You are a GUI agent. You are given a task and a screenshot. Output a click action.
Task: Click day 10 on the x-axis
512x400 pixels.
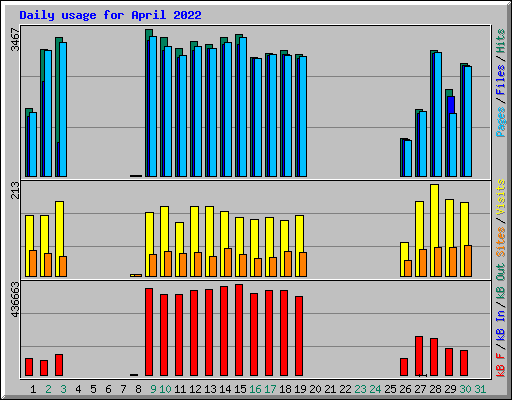165,389
